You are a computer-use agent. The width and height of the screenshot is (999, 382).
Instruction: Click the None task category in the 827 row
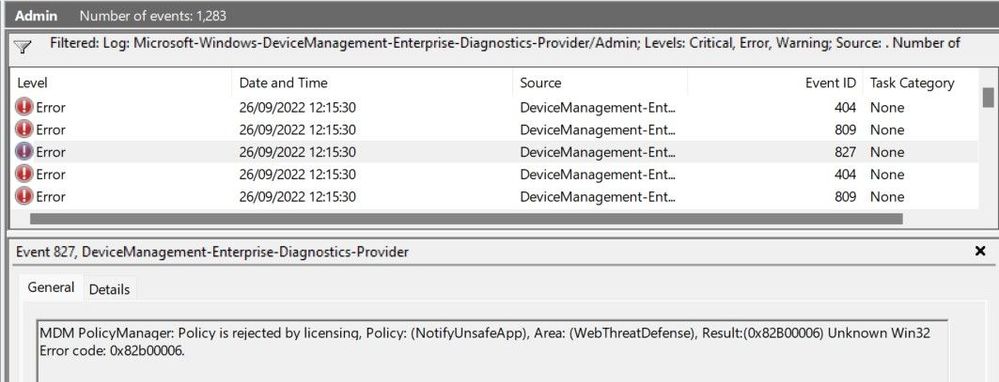coord(887,152)
